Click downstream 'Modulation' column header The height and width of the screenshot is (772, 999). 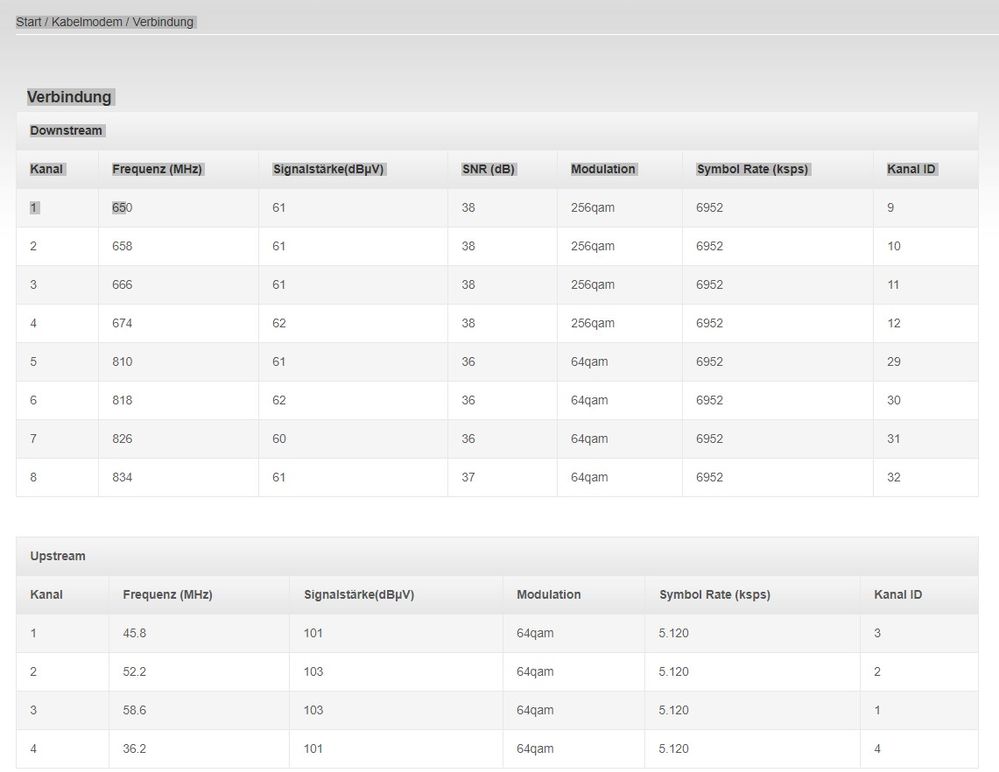(603, 169)
